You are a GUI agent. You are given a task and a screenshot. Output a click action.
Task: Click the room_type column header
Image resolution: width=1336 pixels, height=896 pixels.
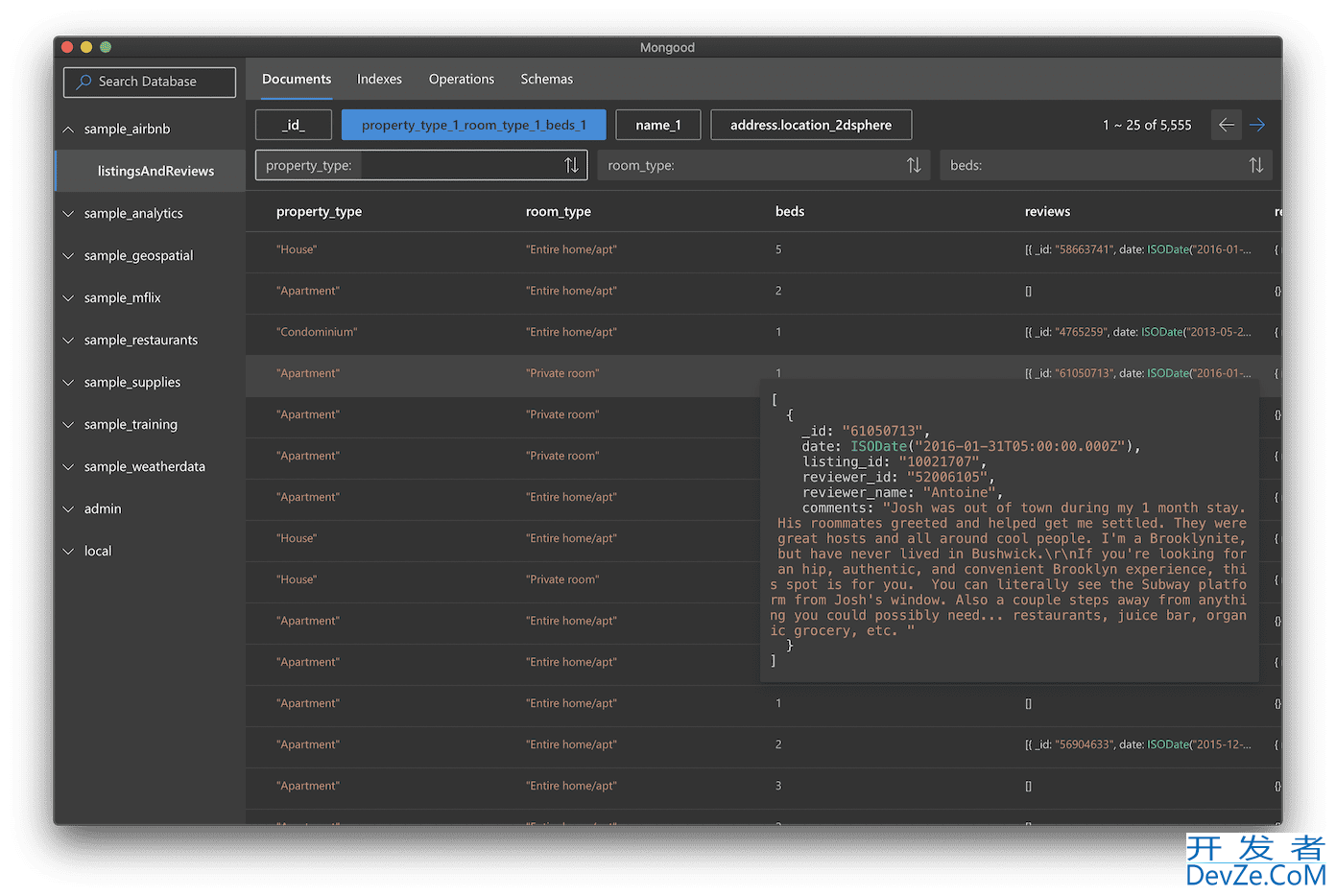click(559, 211)
